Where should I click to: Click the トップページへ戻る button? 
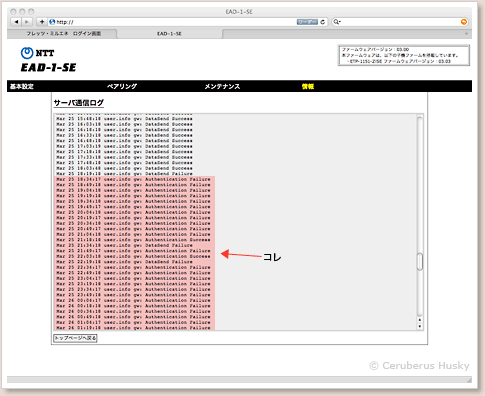tap(75, 338)
